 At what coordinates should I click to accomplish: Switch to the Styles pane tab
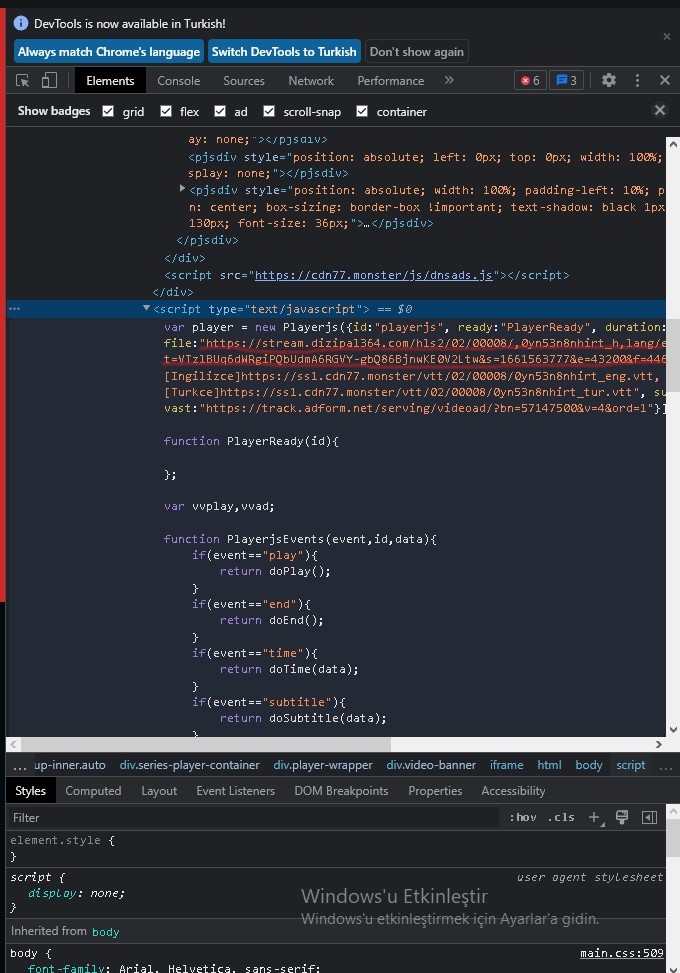tap(30, 791)
